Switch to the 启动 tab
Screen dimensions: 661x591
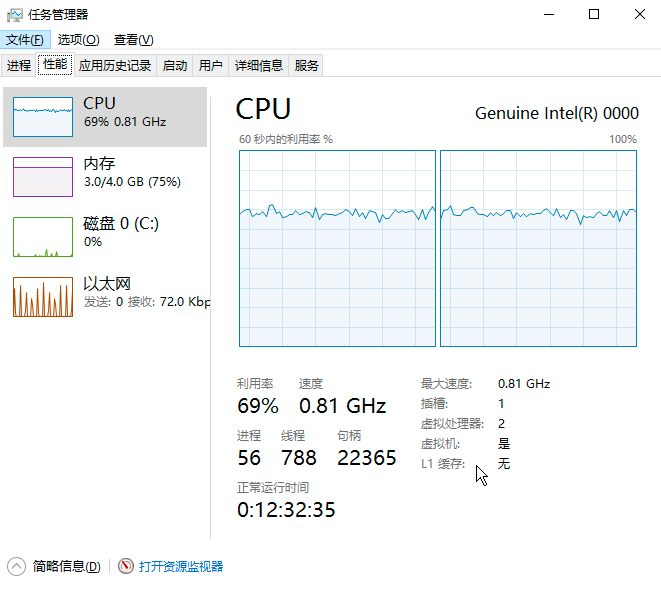coord(175,66)
